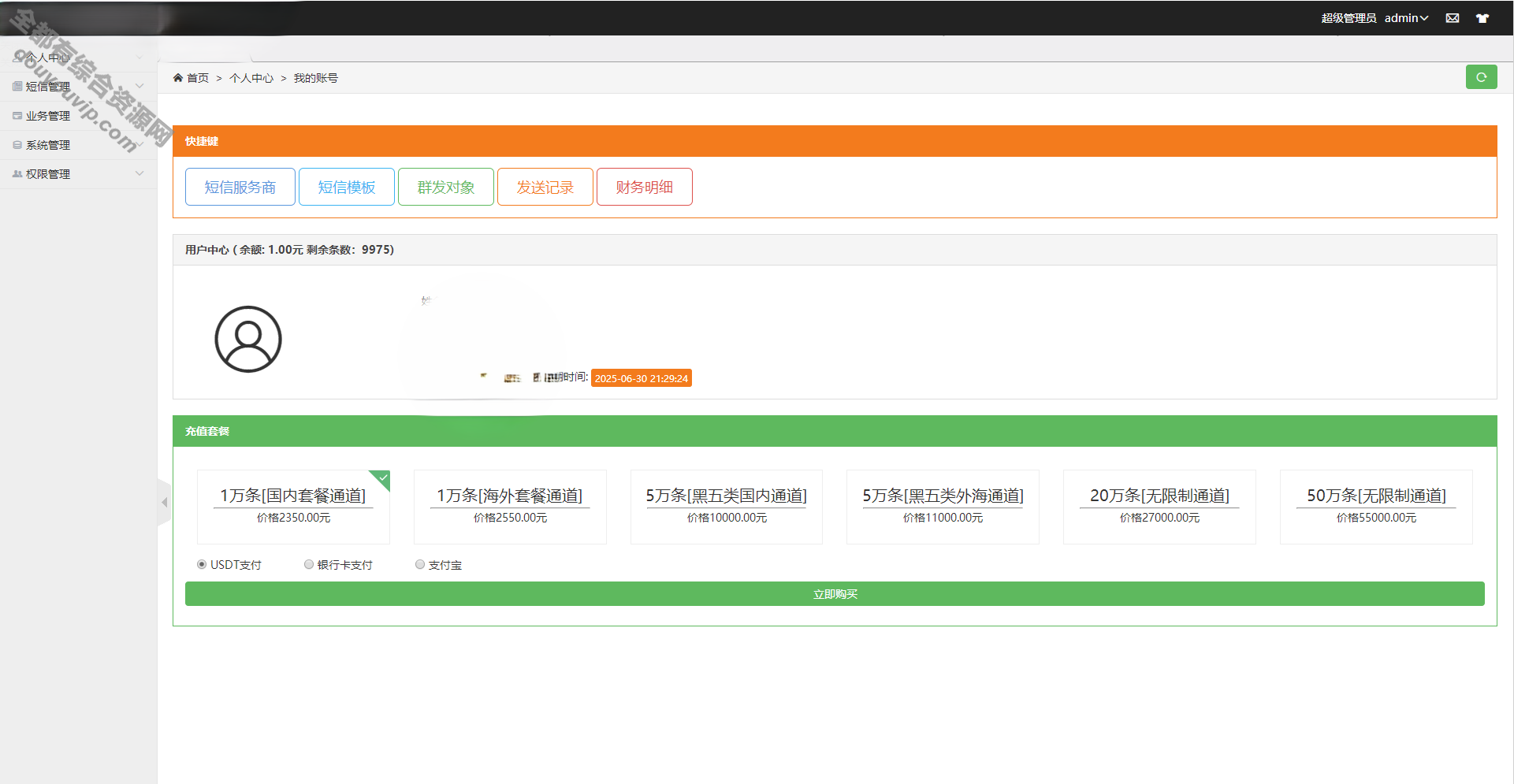Click expiry date 2025-06-30 21:29:24 badge
The height and width of the screenshot is (784, 1514).
click(x=642, y=378)
